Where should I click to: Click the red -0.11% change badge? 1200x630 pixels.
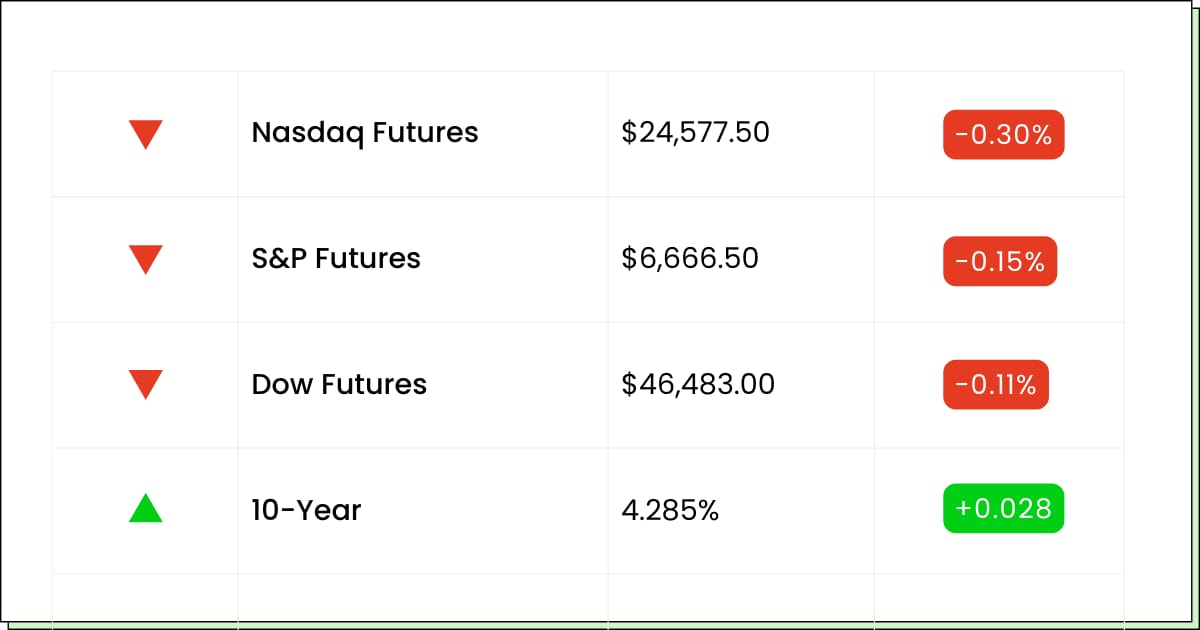pyautogui.click(x=995, y=385)
